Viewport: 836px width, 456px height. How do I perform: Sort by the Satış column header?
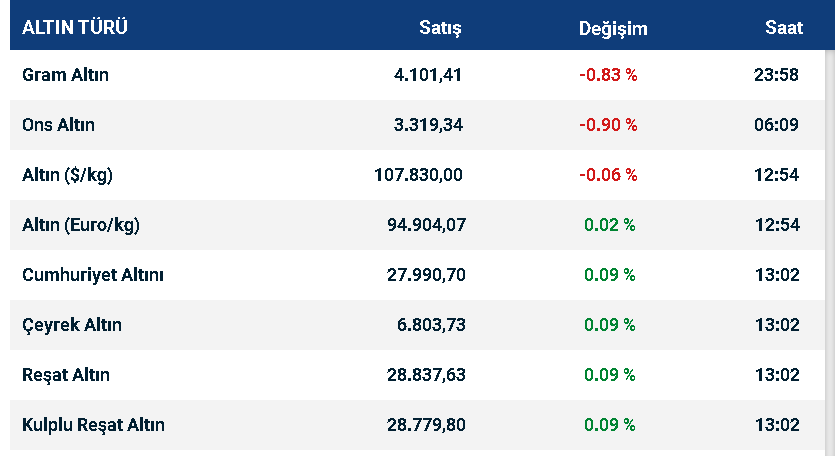pos(440,27)
